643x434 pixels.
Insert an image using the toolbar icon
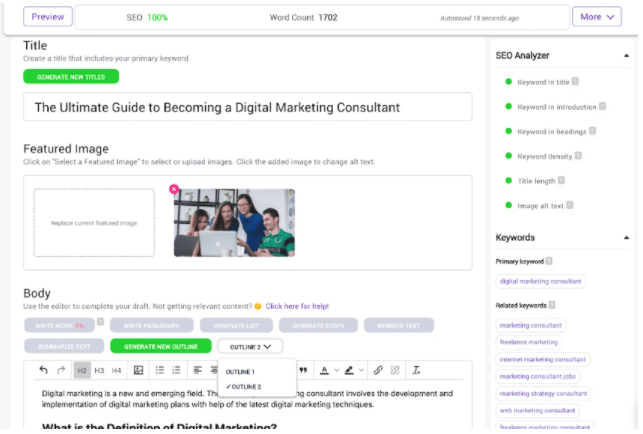point(139,370)
